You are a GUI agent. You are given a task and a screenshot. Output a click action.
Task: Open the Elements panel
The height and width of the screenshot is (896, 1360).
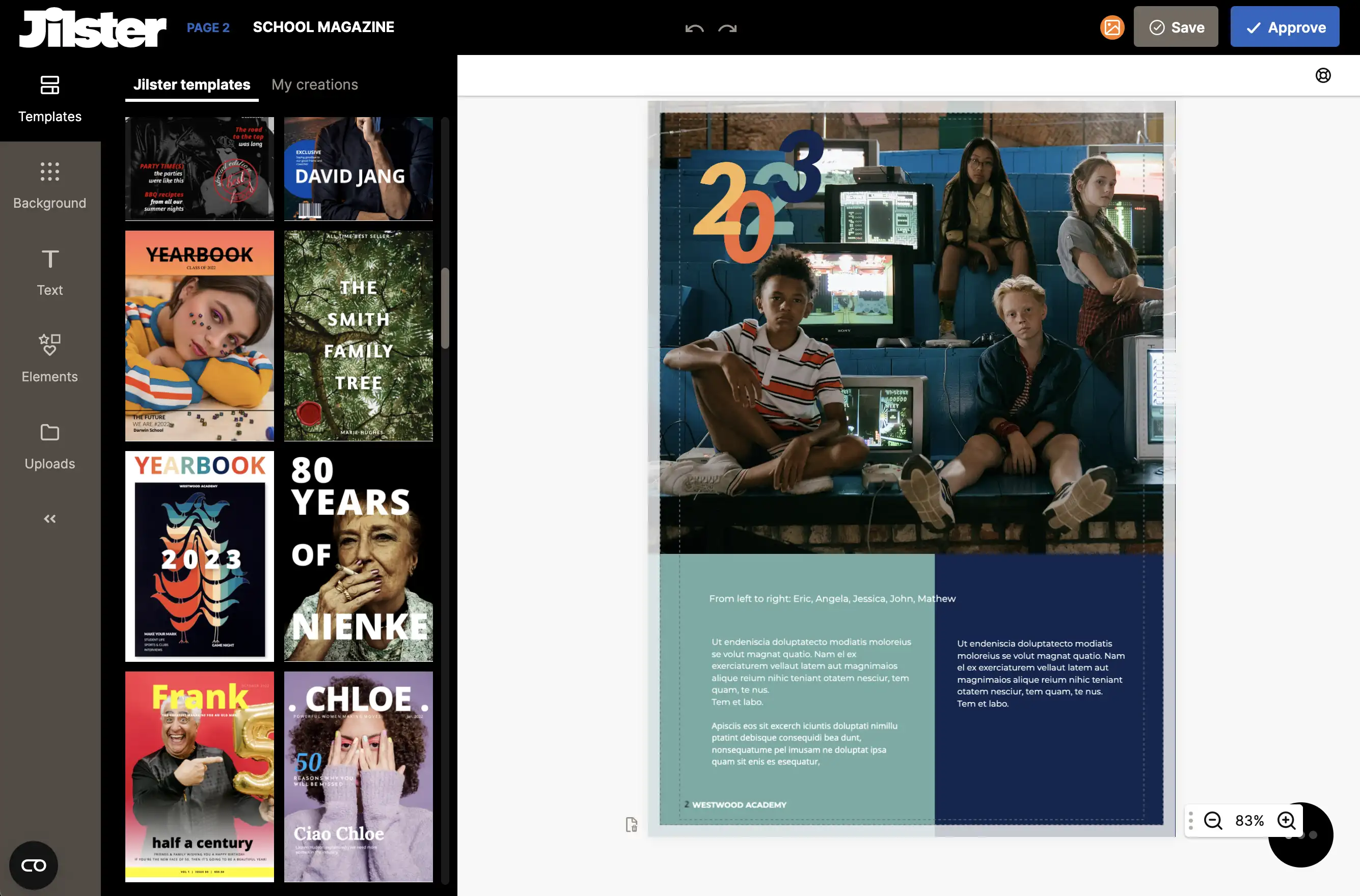click(x=50, y=359)
